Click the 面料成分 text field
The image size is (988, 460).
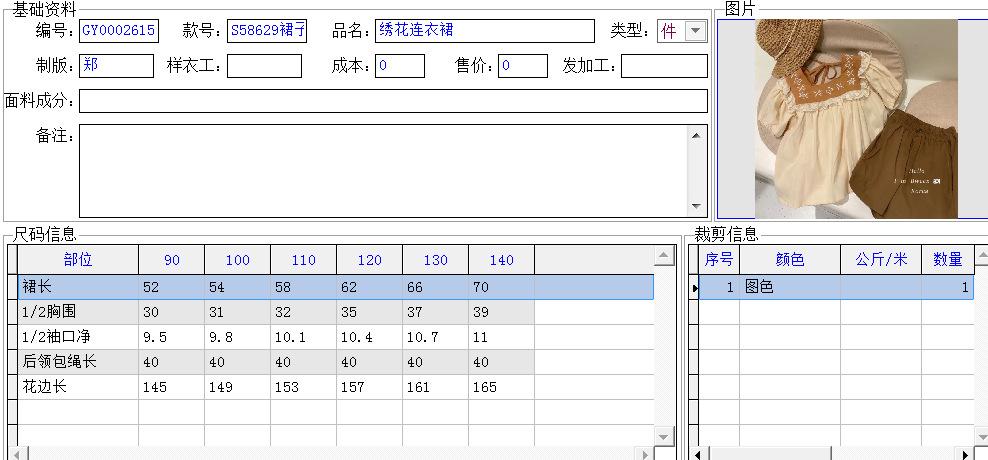(393, 101)
